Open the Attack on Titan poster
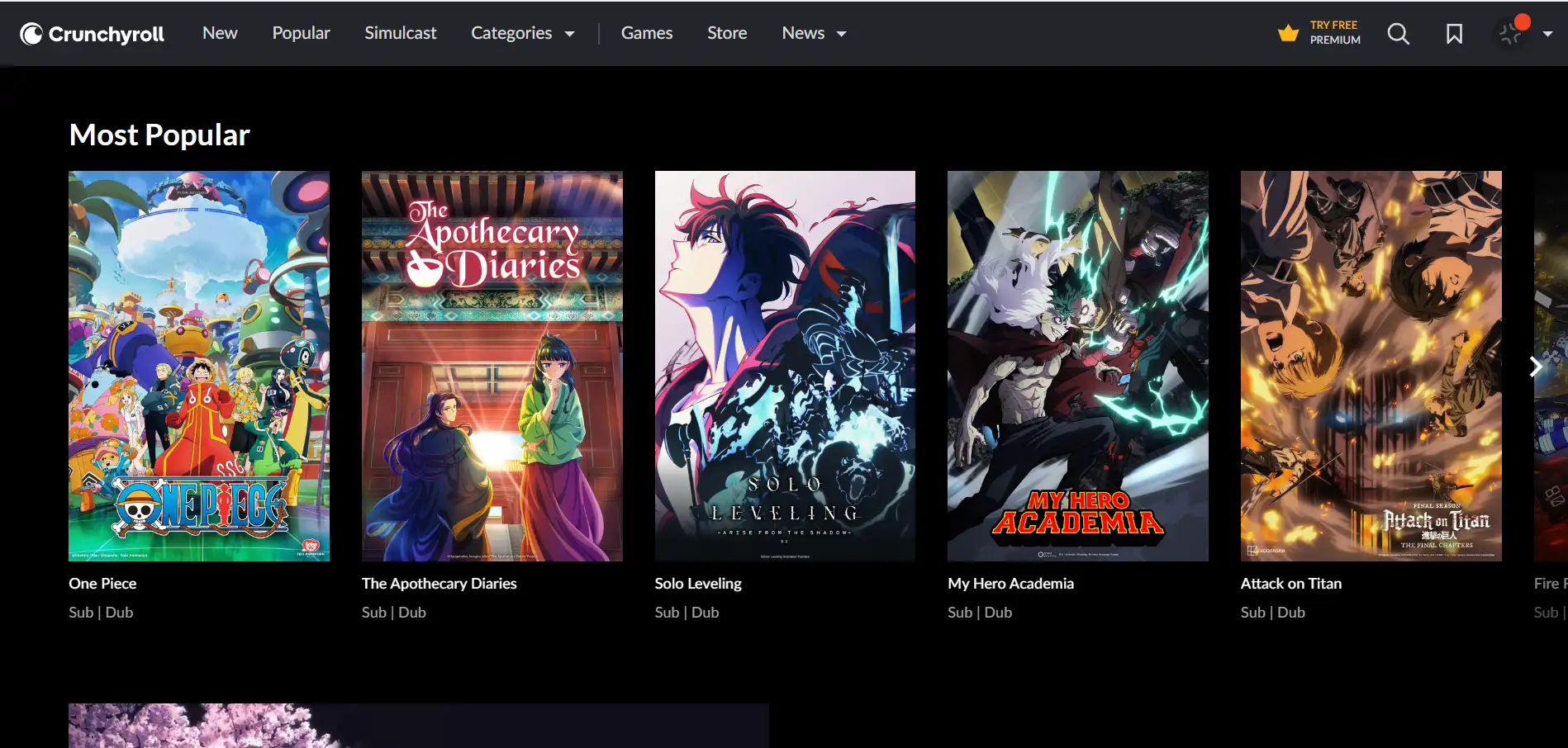 pos(1371,366)
